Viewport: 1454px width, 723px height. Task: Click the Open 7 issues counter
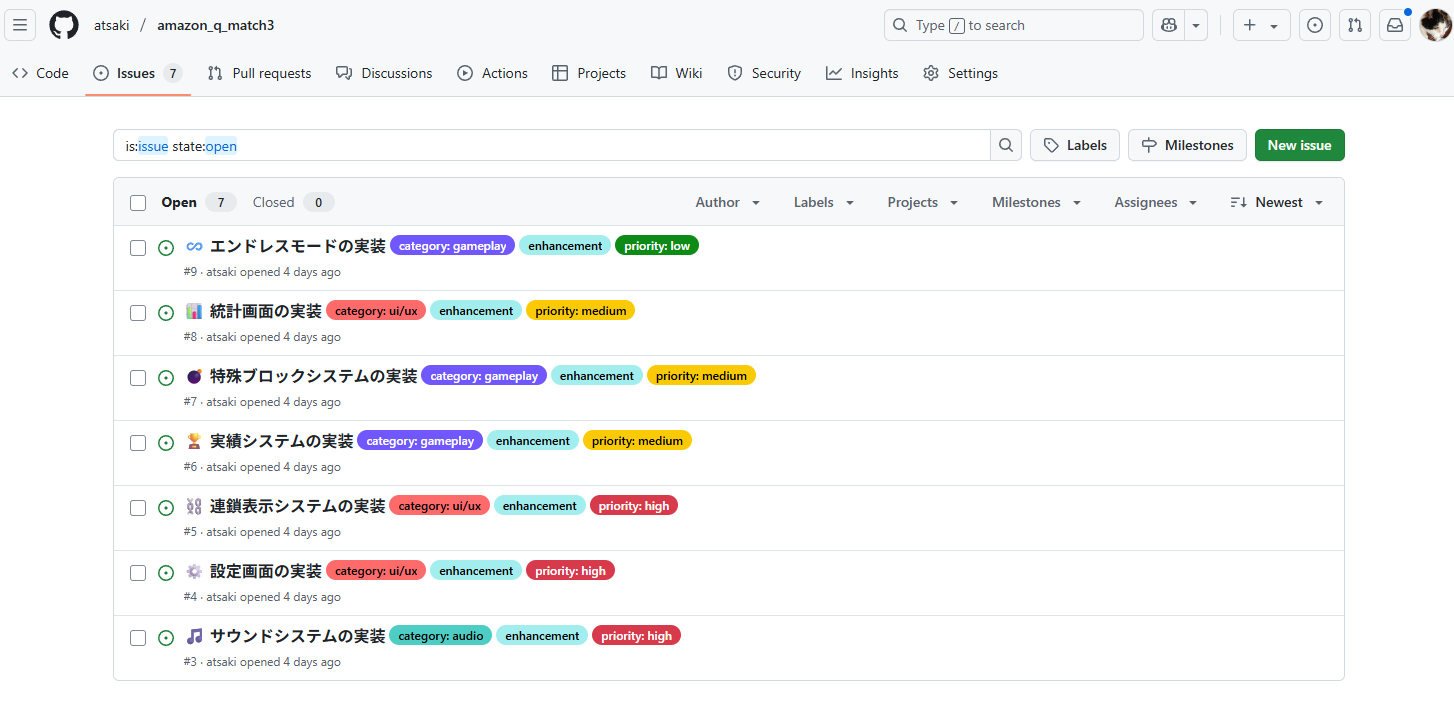click(198, 202)
